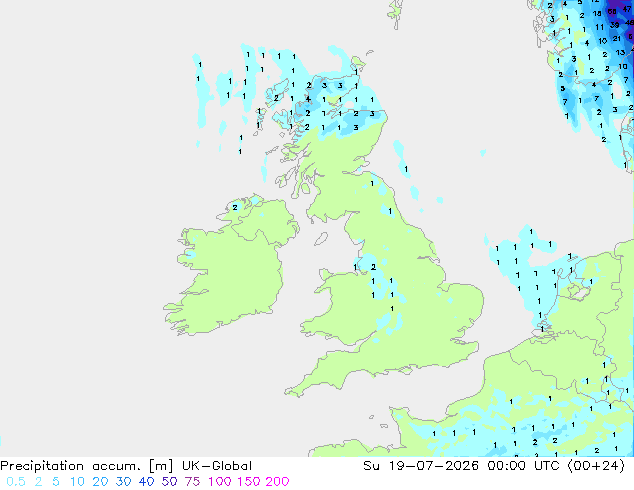Click the 100 legend value
Viewport: 634px width, 490px height.
coord(220,482)
